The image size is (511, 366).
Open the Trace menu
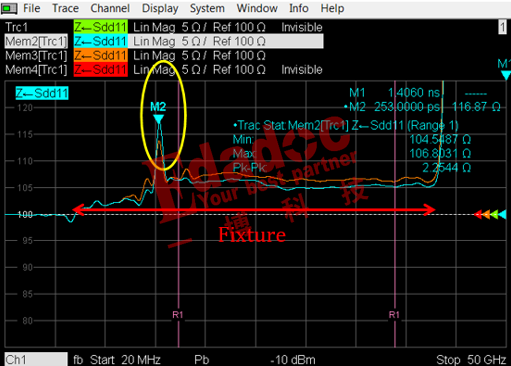[x=65, y=8]
